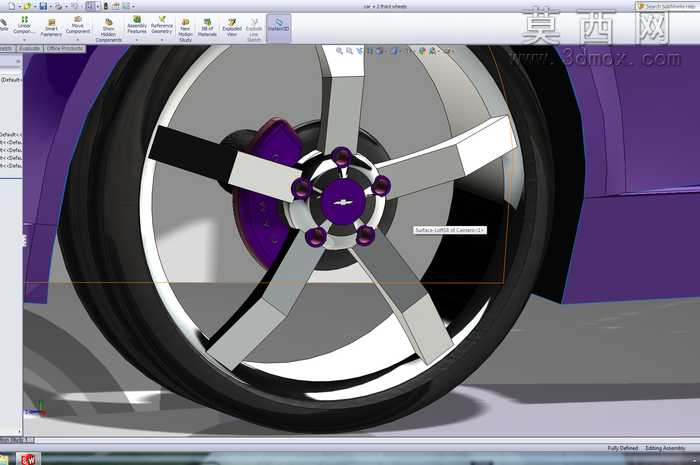Click the SolidWorks taskbar icon
Screen dimensions: 700x465
click(28, 459)
